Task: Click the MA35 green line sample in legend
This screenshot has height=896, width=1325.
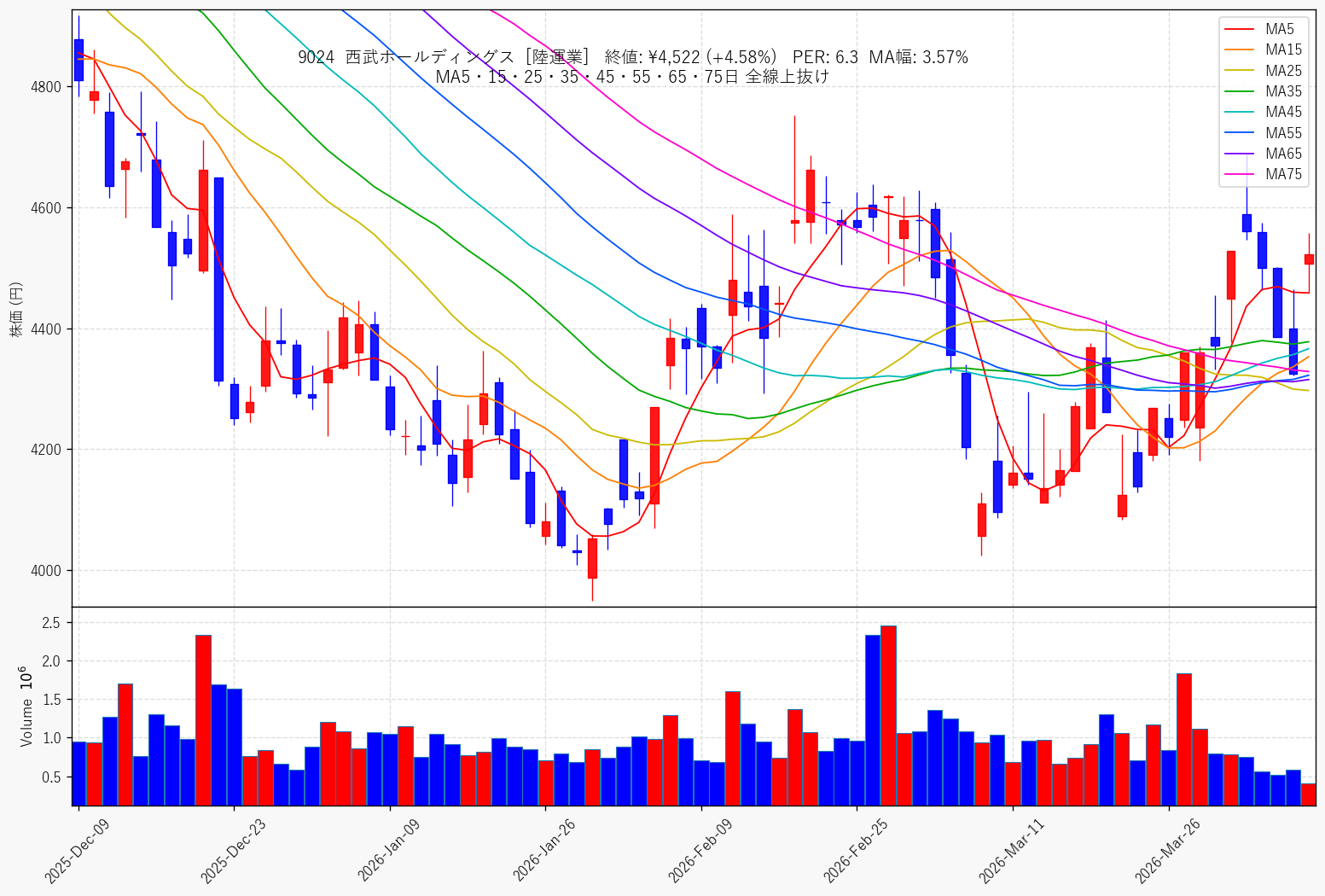Action: [x=1241, y=92]
